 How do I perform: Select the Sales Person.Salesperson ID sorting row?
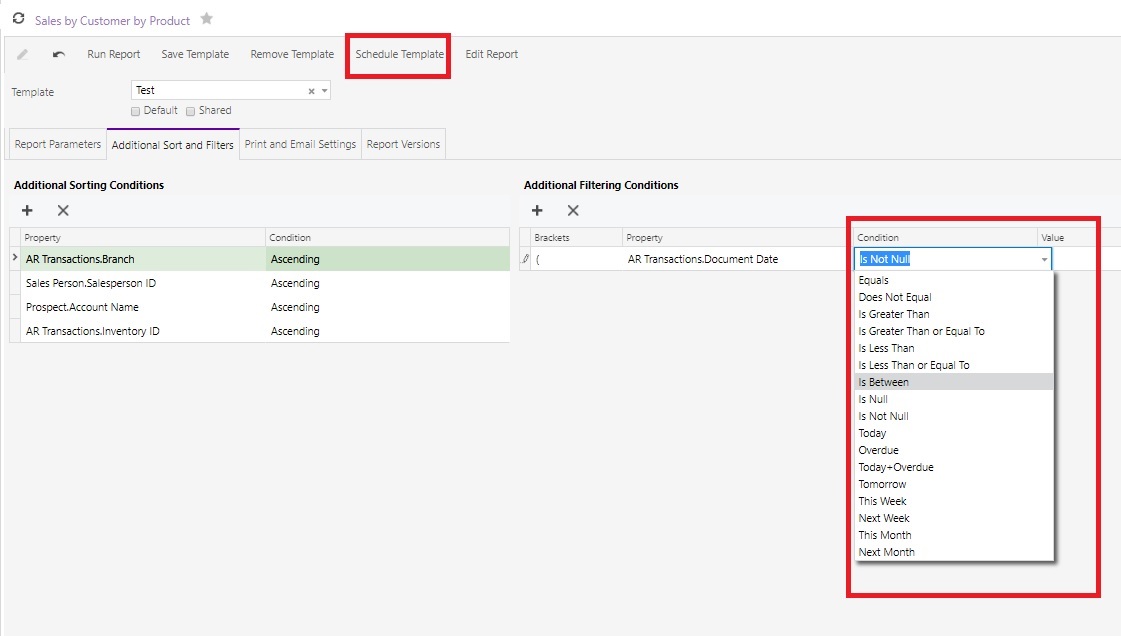tap(91, 283)
